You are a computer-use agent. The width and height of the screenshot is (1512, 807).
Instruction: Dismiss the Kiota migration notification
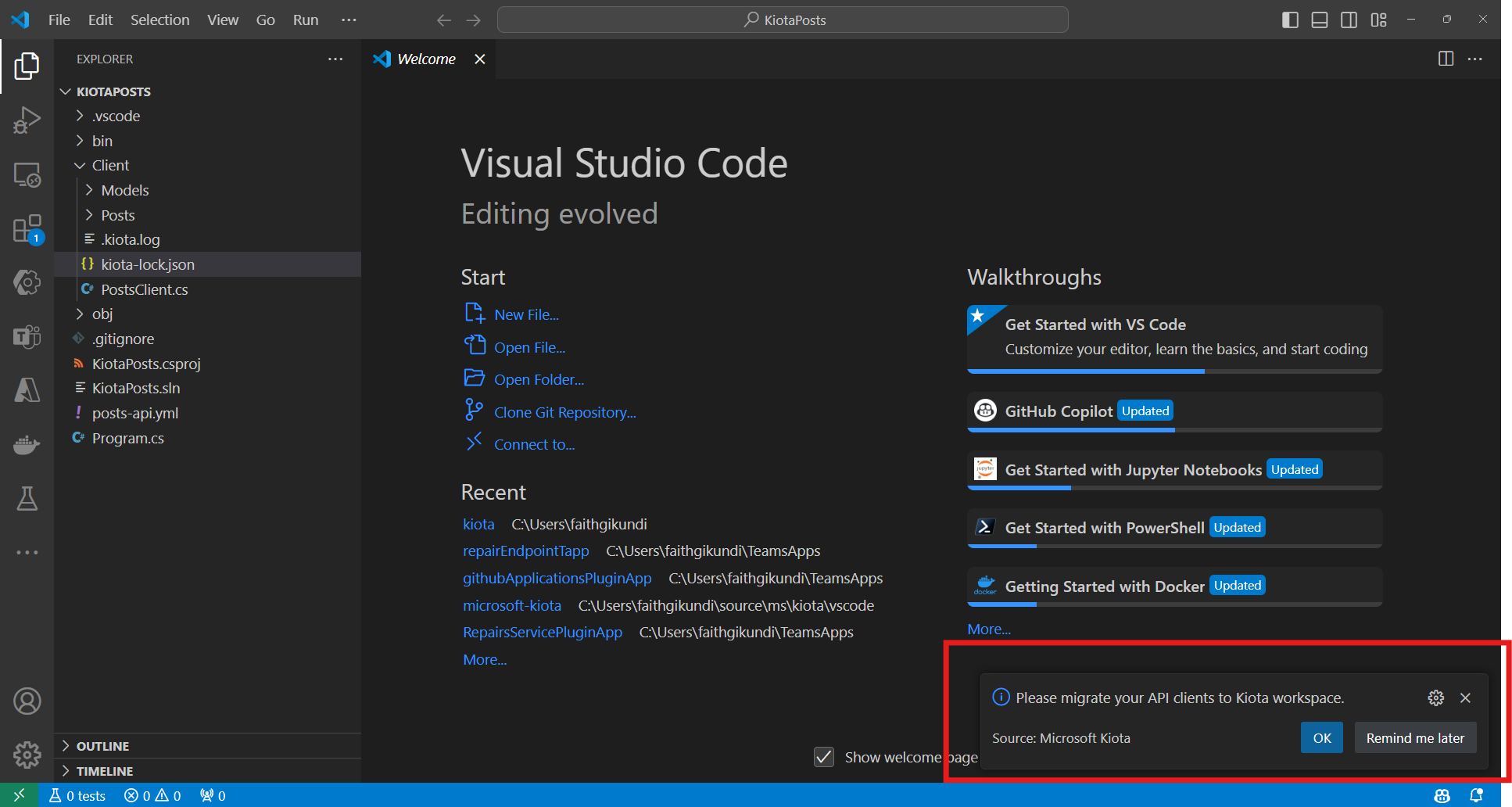[x=1466, y=698]
